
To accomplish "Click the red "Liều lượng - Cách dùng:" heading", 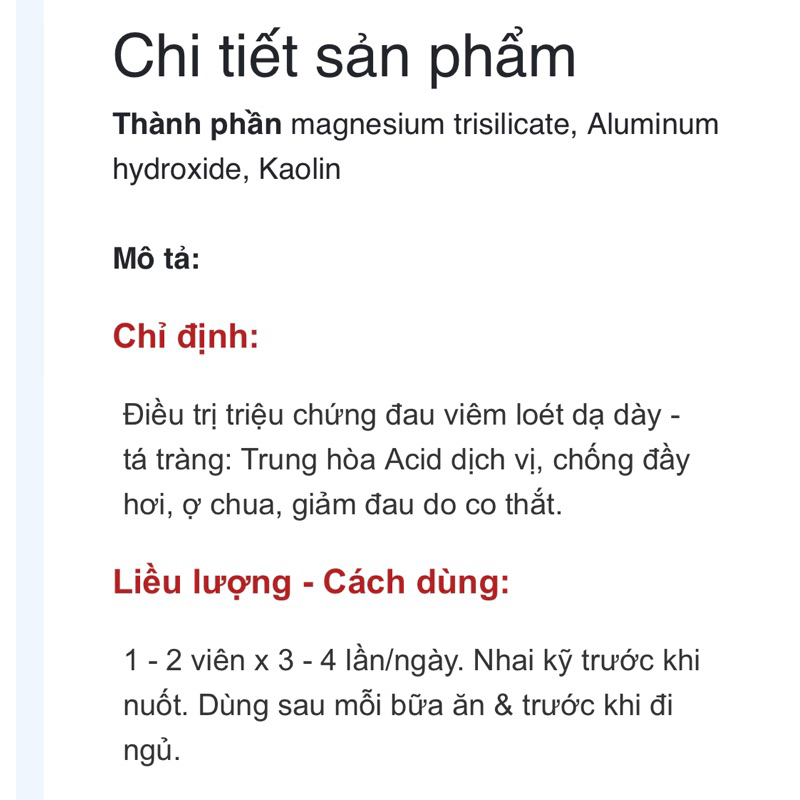I will [x=311, y=583].
